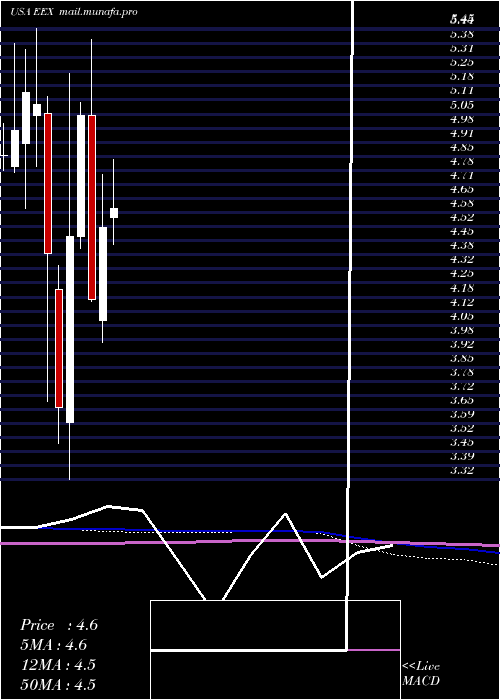Click the 3.72 price axis label
Viewport: 500px width, 700px height.
[x=462, y=386]
